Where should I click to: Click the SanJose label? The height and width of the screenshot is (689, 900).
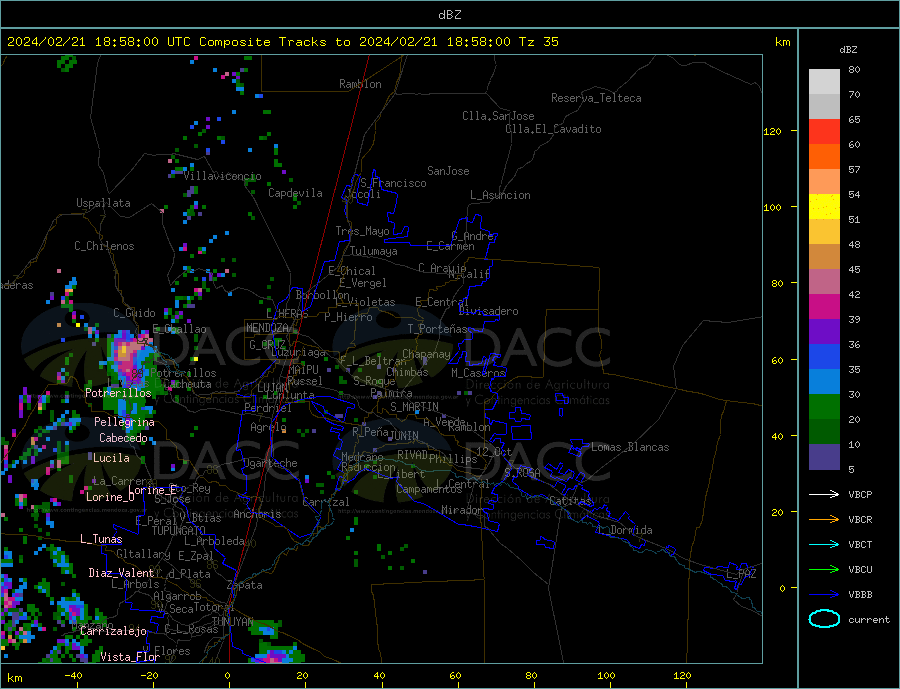point(448,171)
